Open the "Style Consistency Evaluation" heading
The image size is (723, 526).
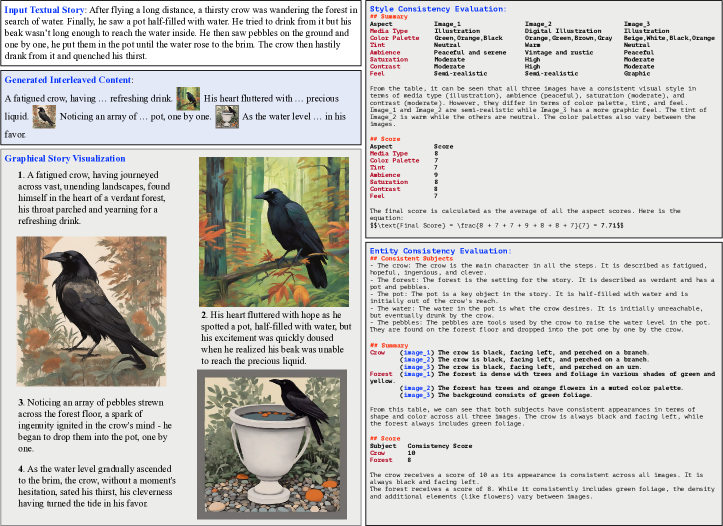[x=437, y=8]
